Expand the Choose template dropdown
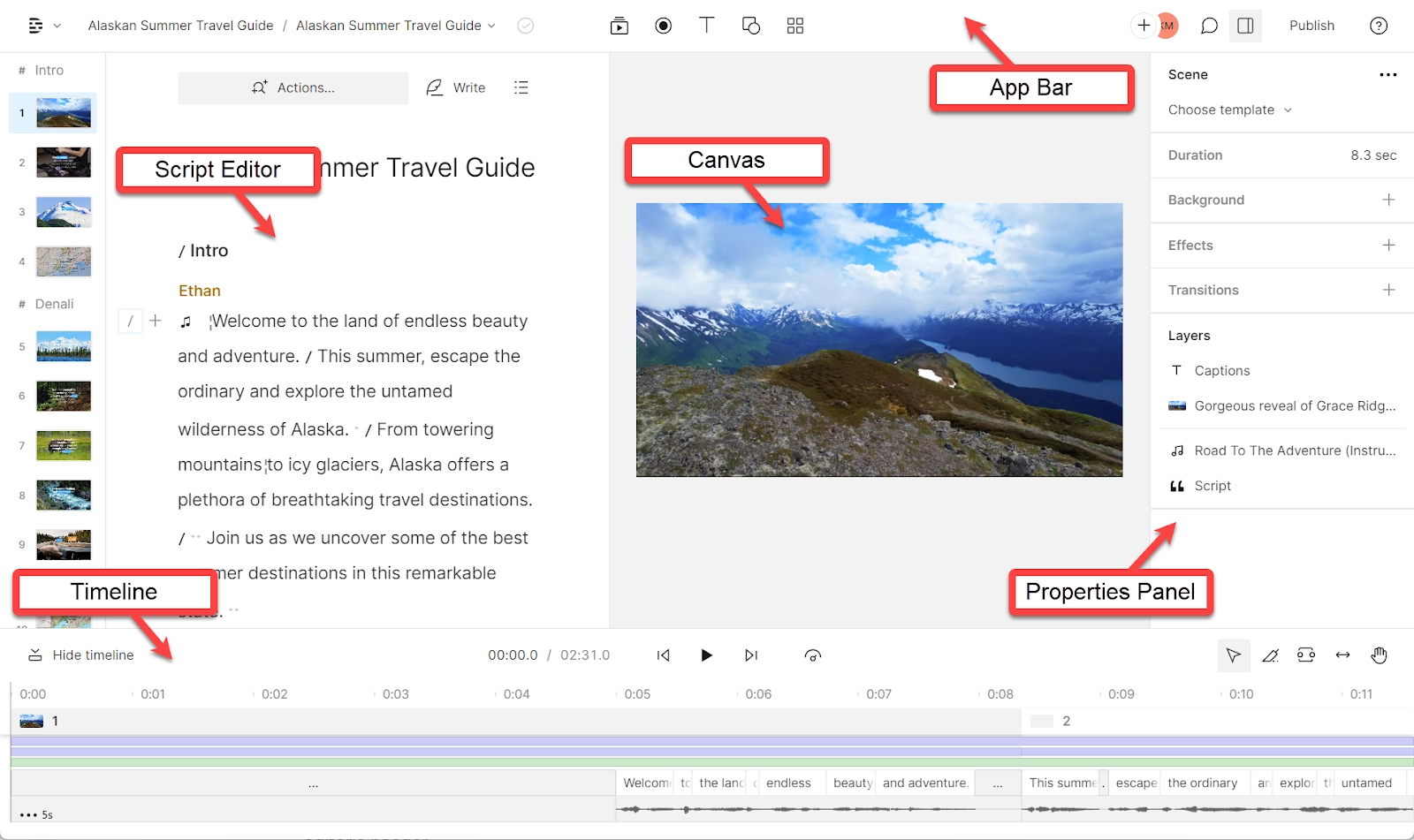Viewport: 1414px width, 840px height. click(x=1229, y=110)
